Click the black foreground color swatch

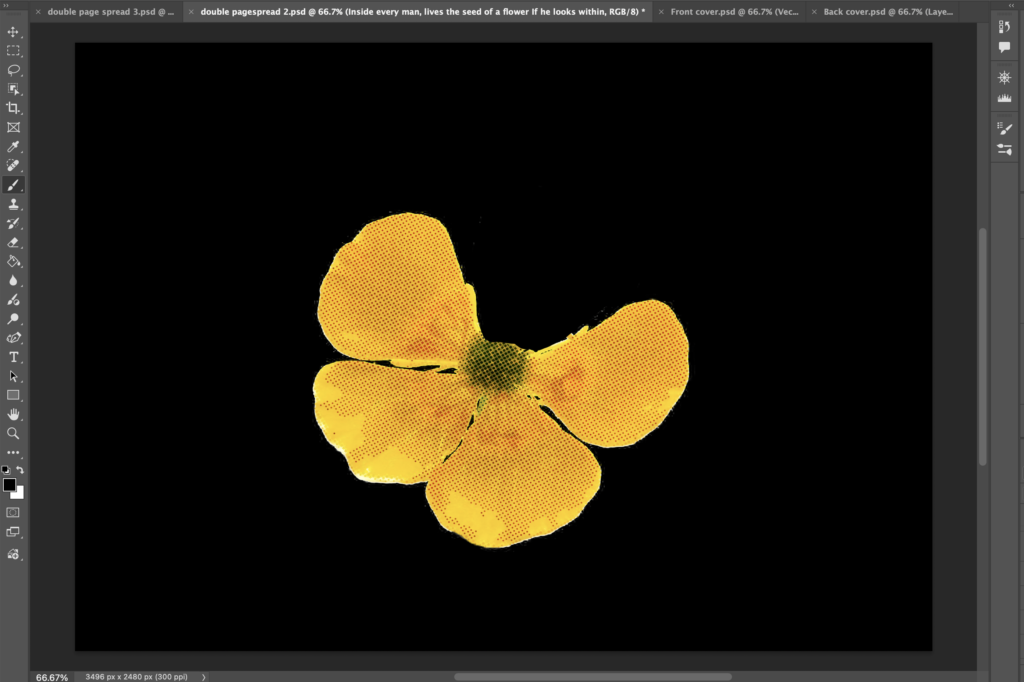[9, 484]
